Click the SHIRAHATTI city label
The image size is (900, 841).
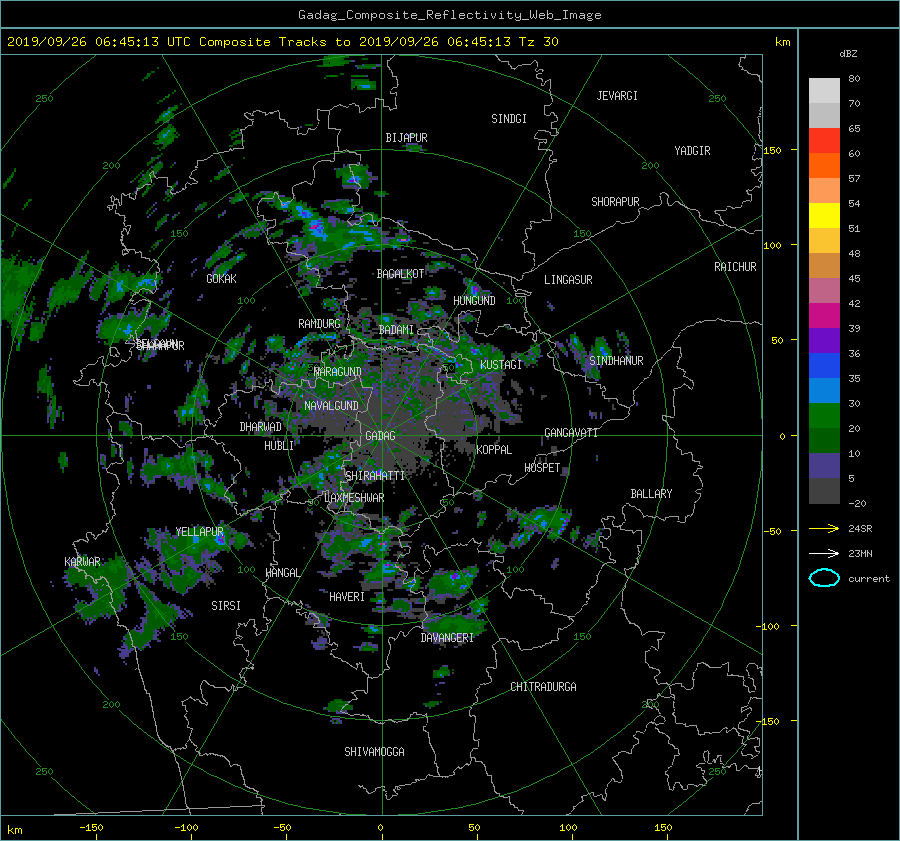(375, 476)
